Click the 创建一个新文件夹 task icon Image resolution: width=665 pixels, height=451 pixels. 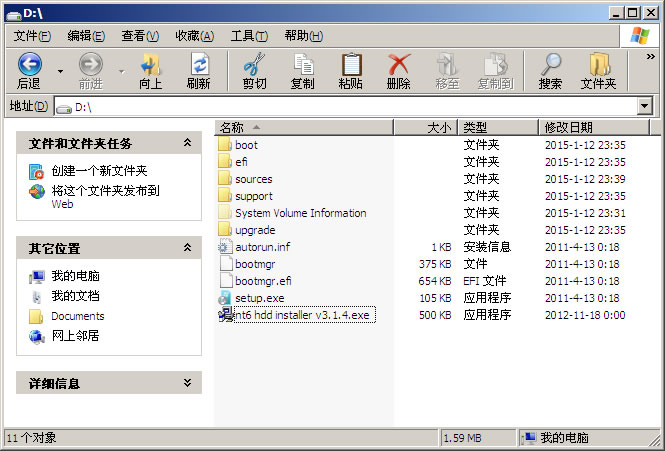(36, 171)
